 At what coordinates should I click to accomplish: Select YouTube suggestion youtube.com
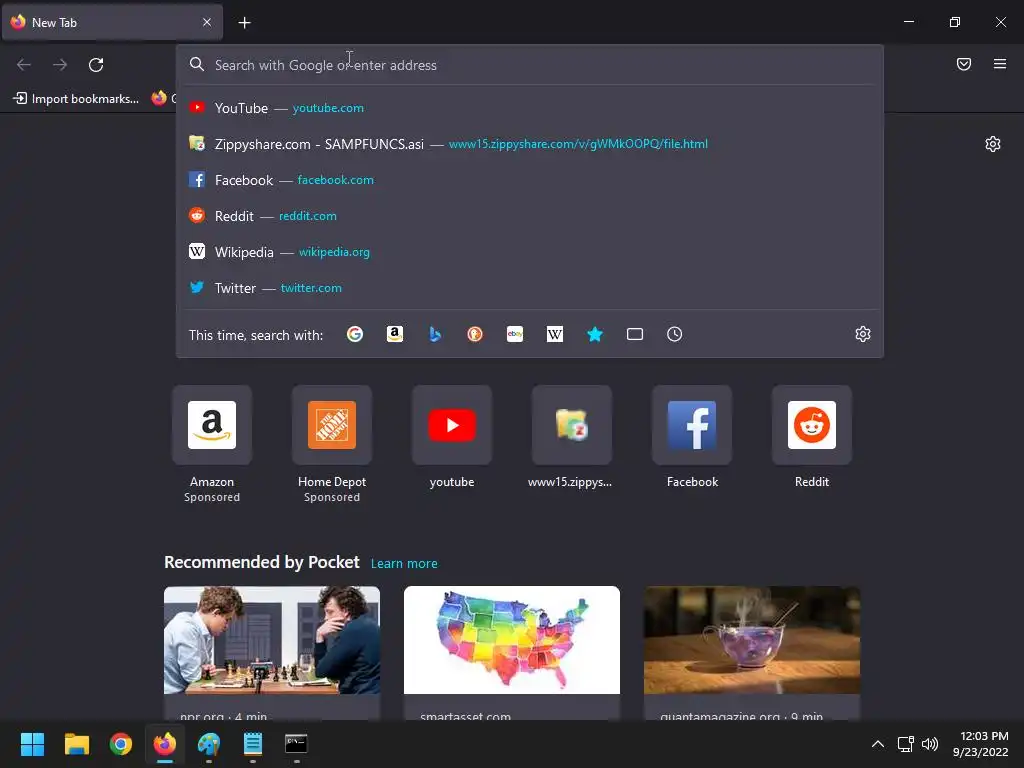[530, 108]
